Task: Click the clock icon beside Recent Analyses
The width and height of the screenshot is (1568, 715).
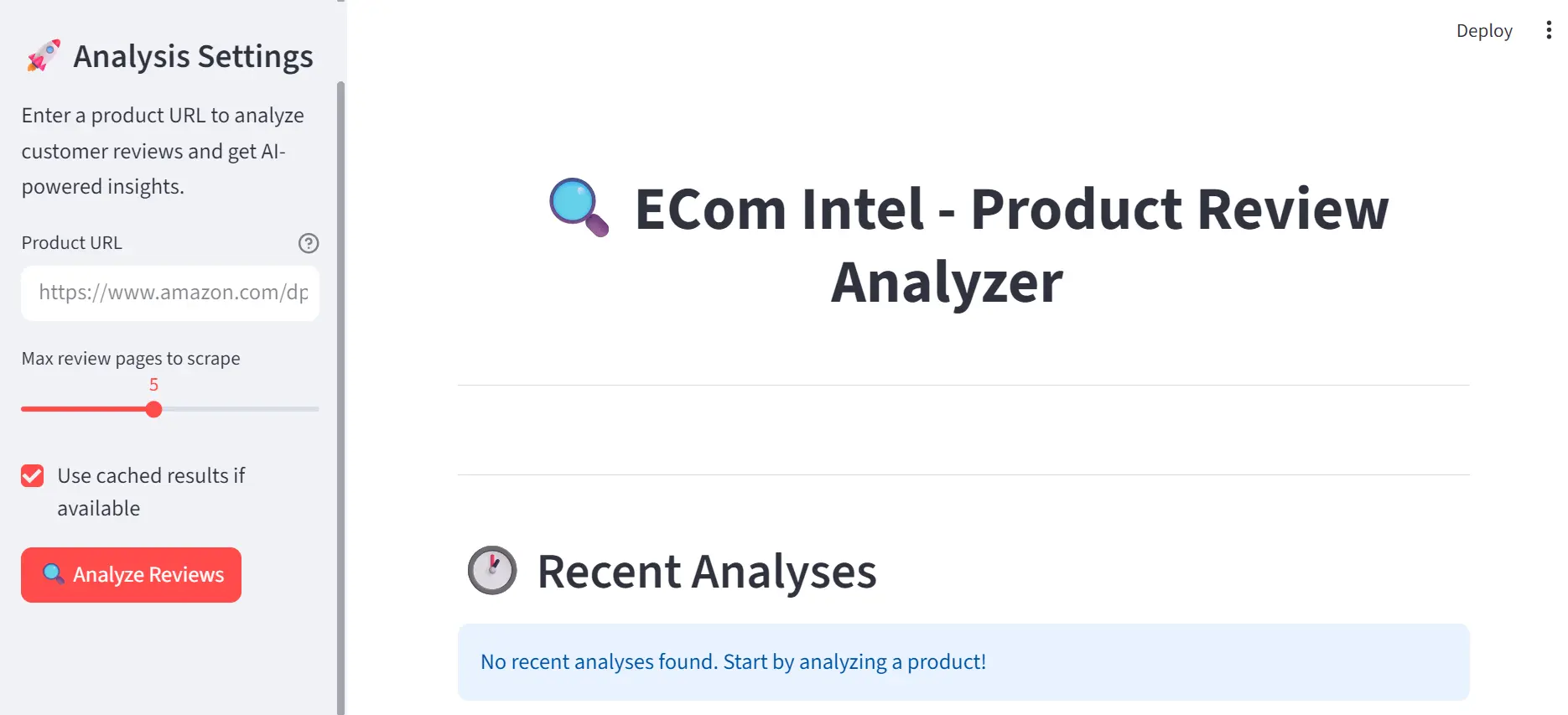Action: [x=491, y=571]
